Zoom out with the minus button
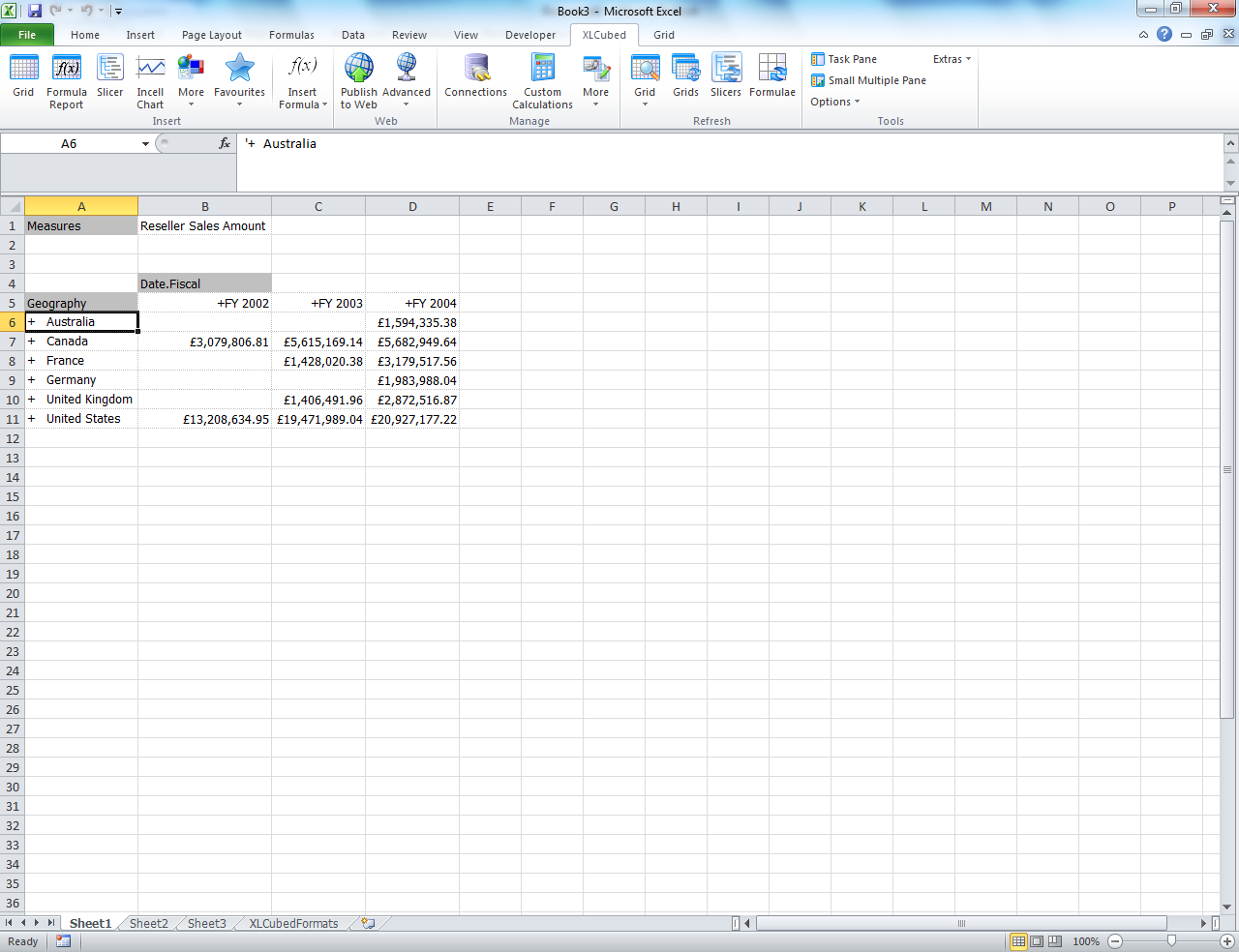 [x=1115, y=941]
